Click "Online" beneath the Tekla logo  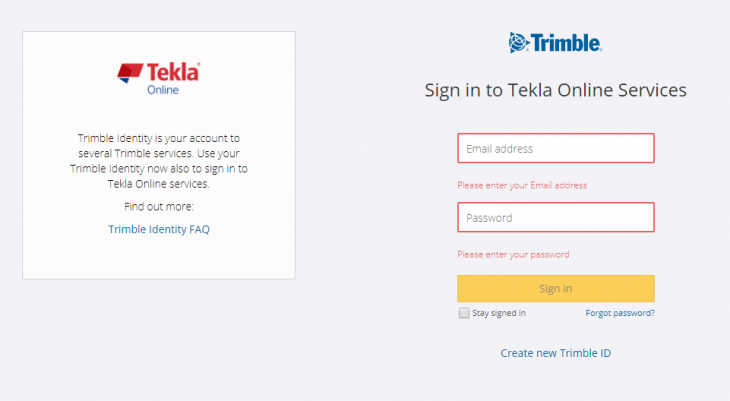point(163,89)
